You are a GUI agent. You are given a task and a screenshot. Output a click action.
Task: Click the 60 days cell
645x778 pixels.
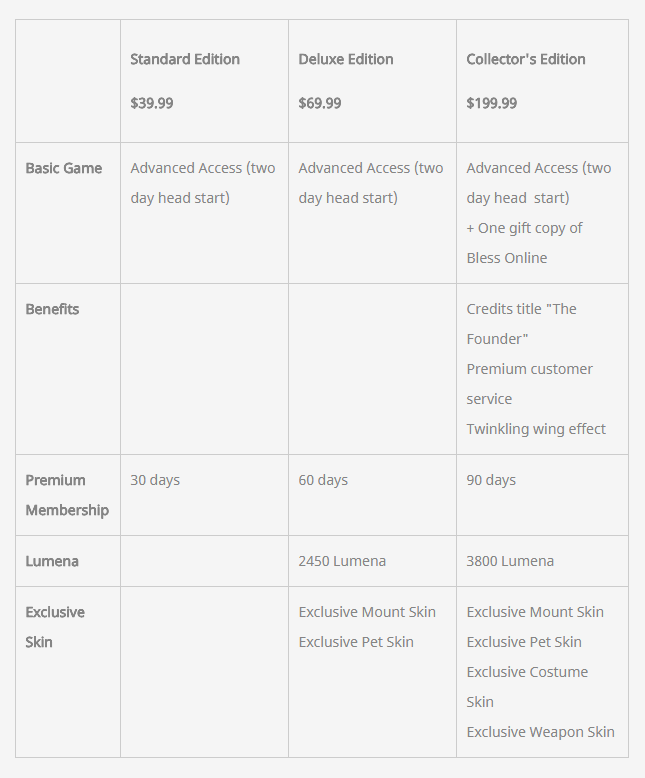click(323, 480)
